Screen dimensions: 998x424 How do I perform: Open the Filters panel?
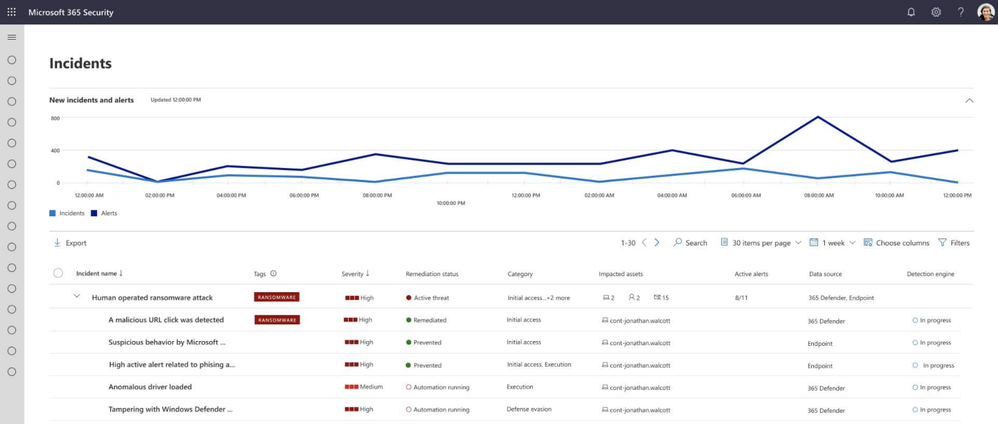pyautogui.click(x=953, y=243)
